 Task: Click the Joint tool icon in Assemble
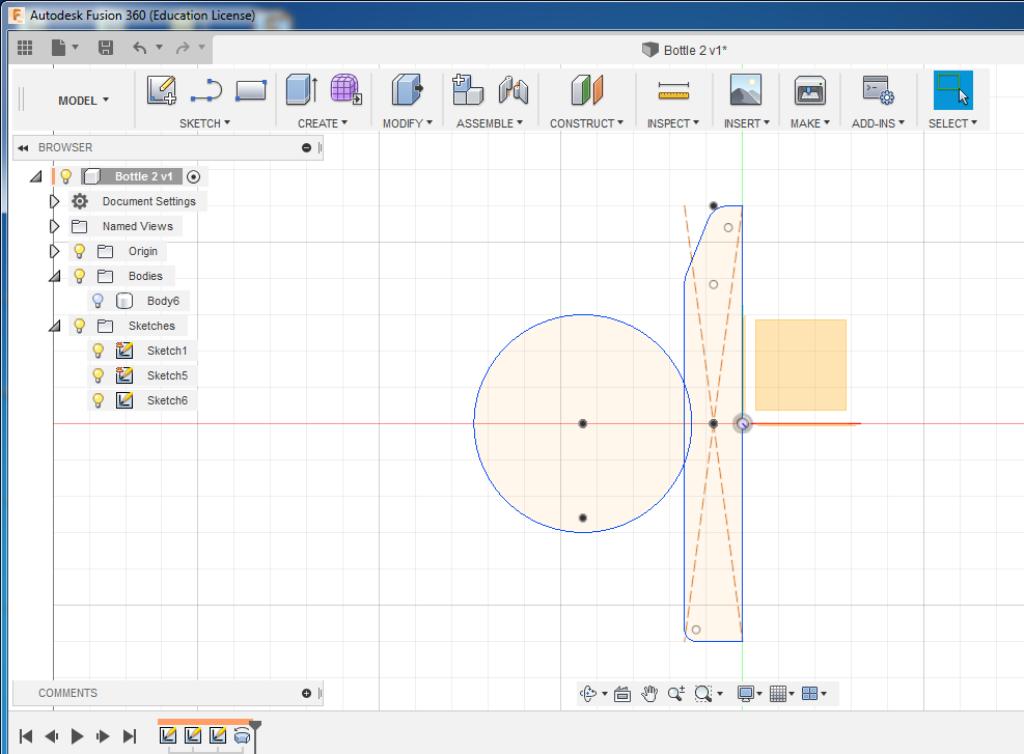[x=513, y=91]
